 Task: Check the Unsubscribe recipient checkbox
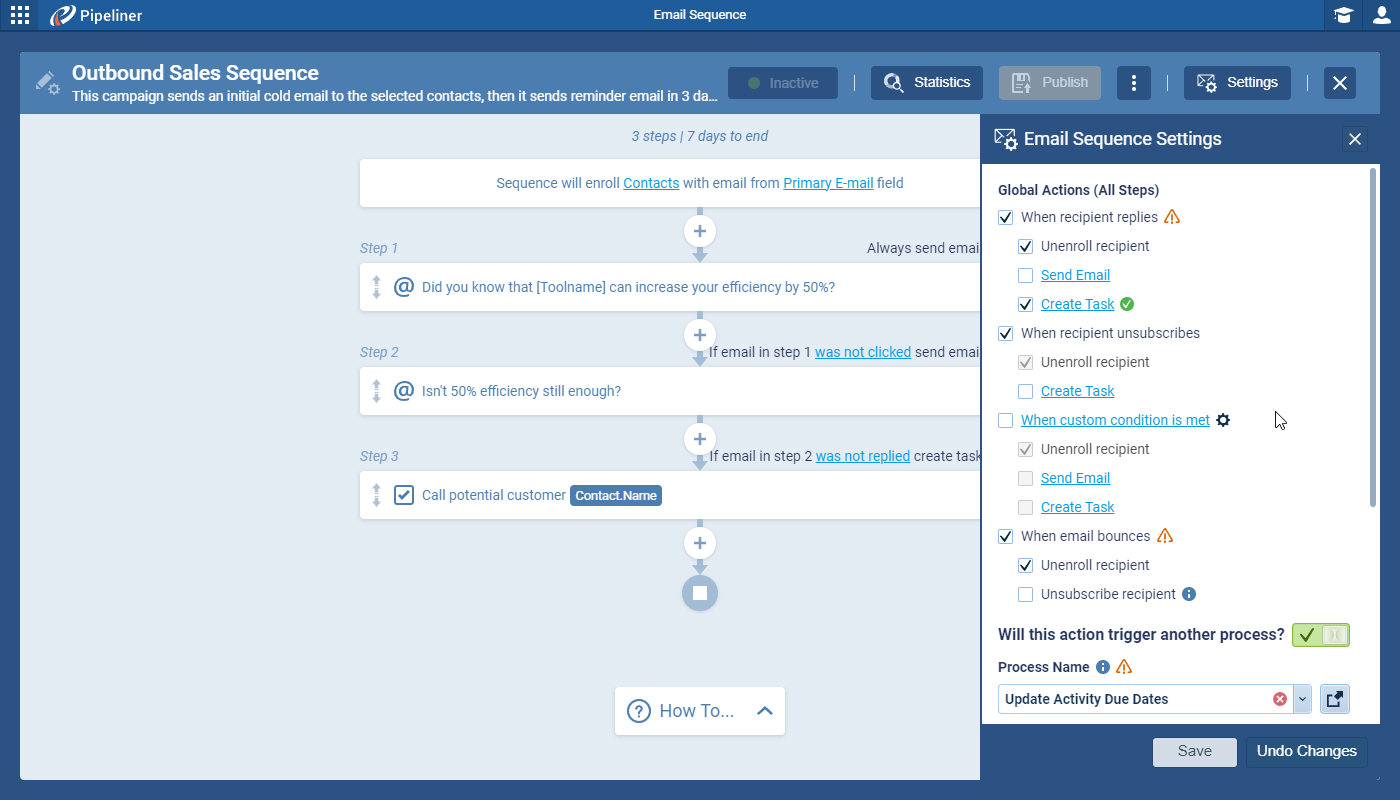click(x=1026, y=594)
